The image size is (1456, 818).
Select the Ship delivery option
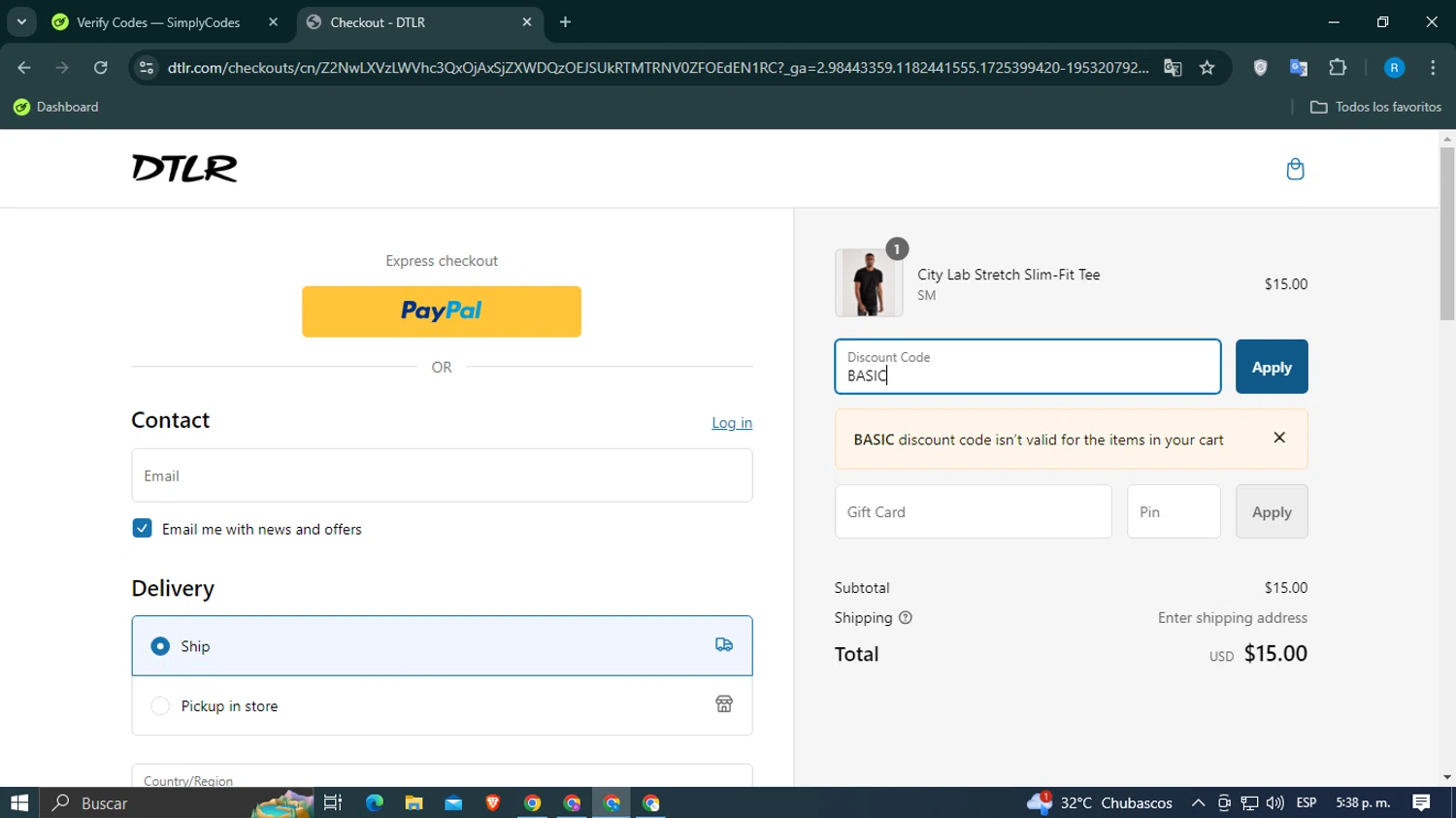click(x=442, y=646)
